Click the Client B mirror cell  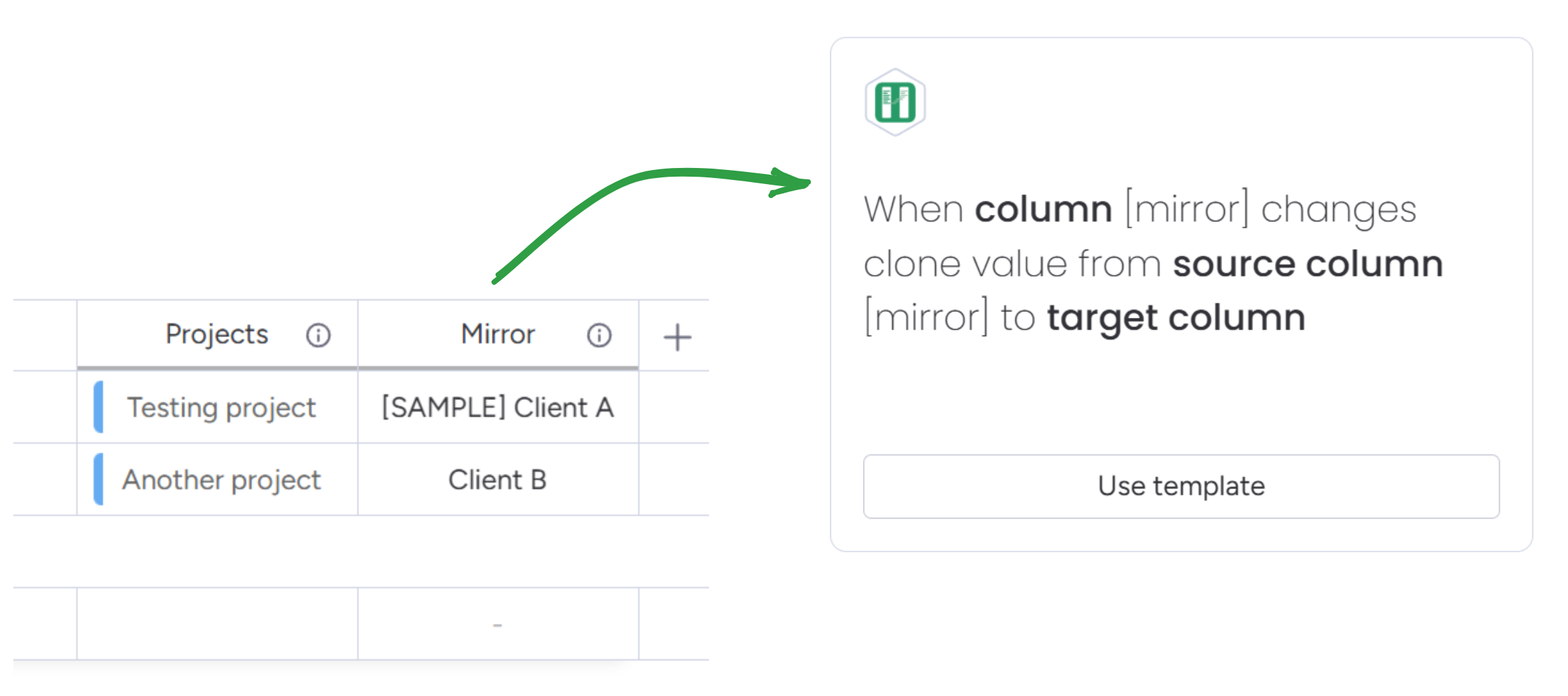coord(498,480)
